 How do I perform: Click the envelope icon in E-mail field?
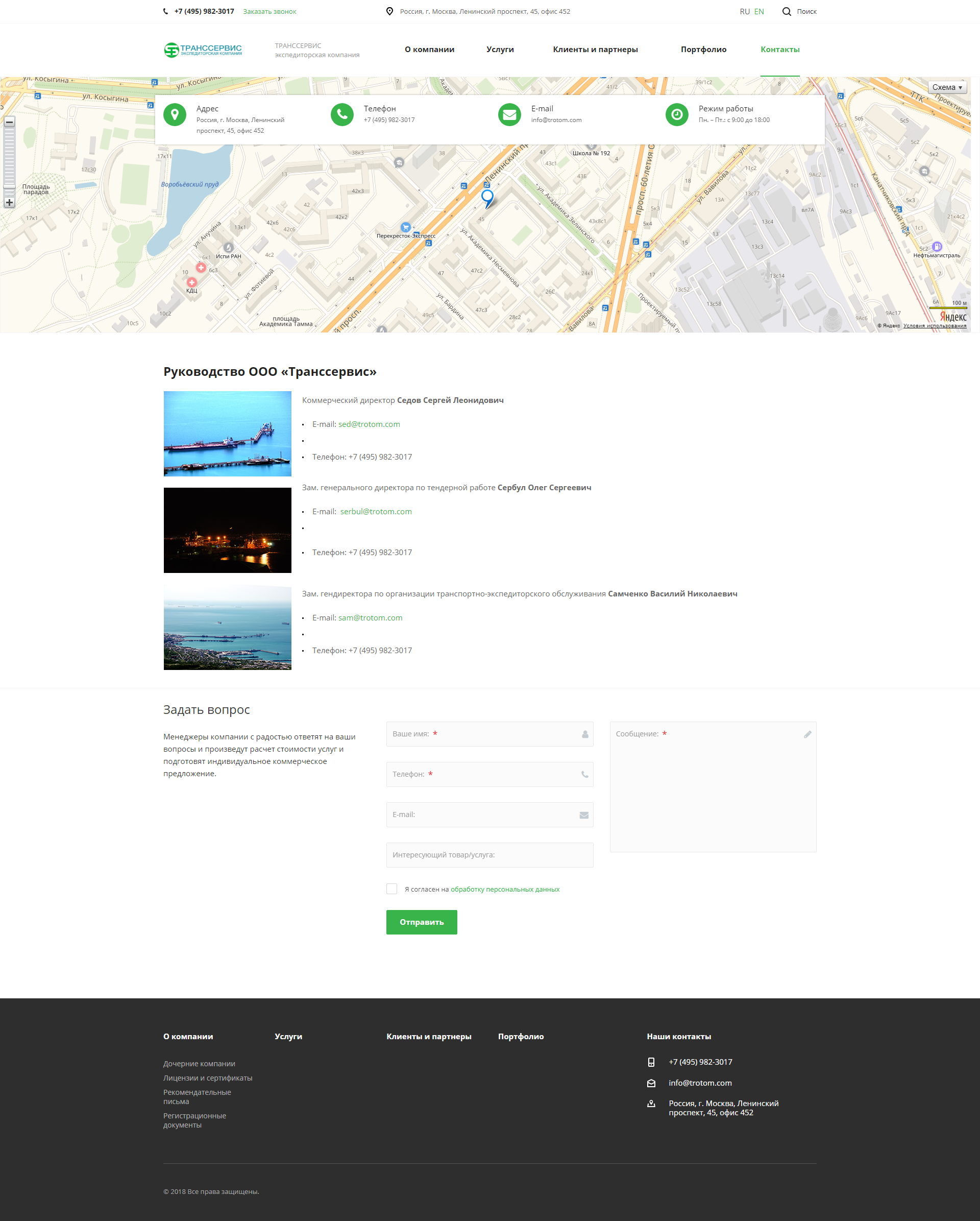click(584, 815)
